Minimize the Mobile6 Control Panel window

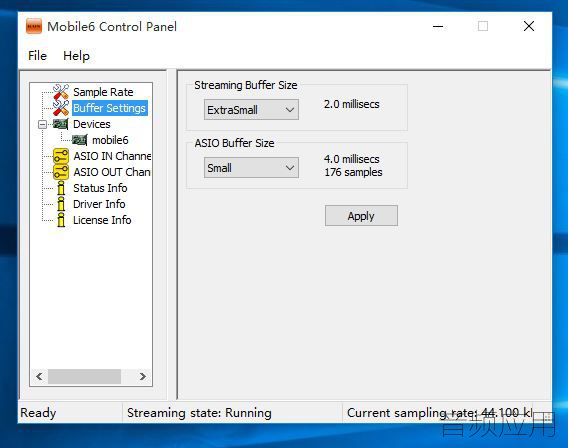coord(438,26)
